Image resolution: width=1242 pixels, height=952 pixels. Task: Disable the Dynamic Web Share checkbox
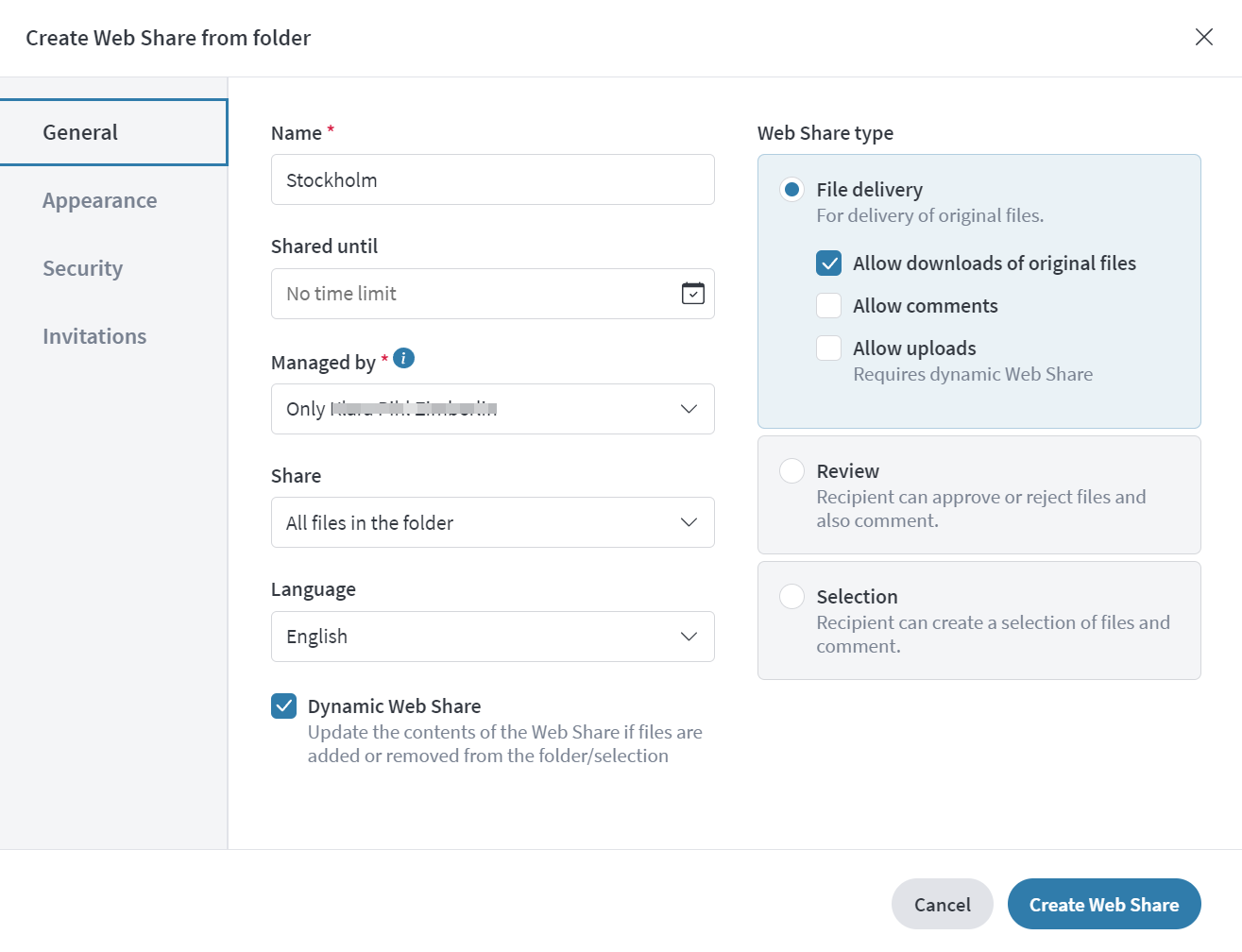(284, 706)
